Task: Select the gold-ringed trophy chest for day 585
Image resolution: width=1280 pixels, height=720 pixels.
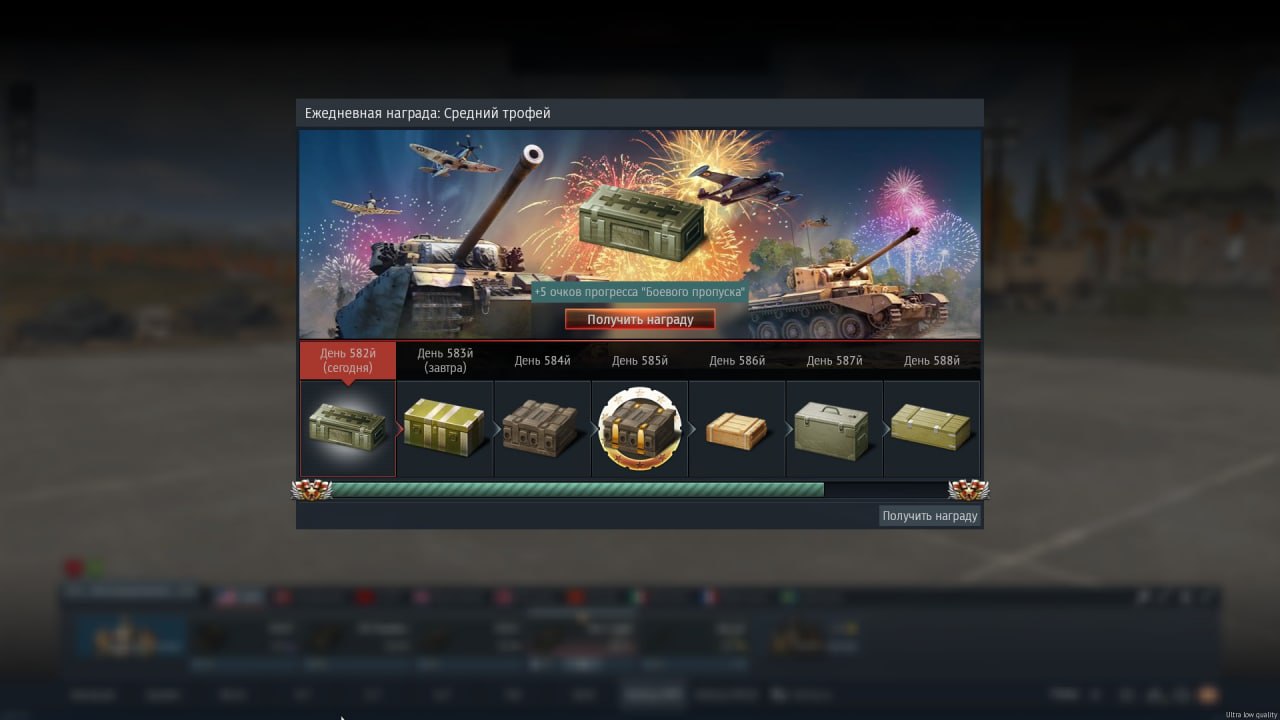Action: pos(639,428)
